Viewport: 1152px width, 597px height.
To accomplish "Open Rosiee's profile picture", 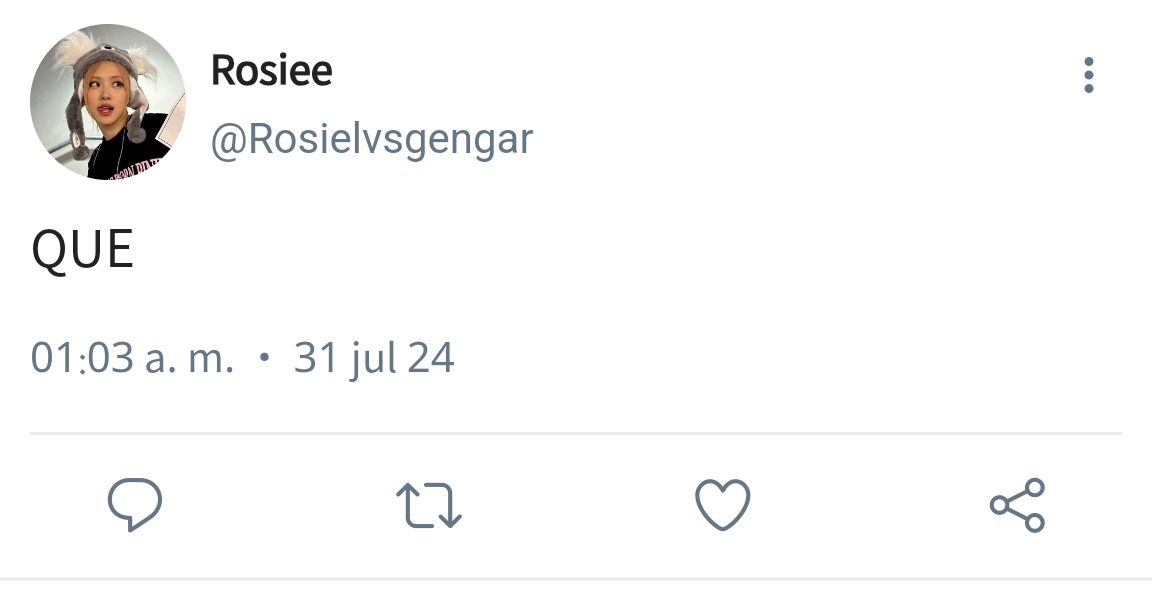I will 108,102.
